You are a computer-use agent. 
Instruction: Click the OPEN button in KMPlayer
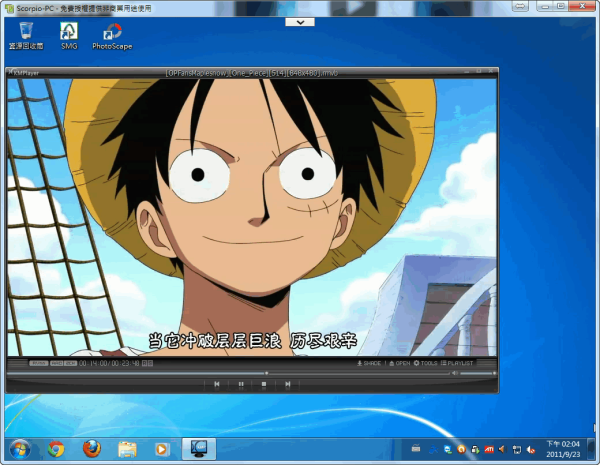point(399,363)
